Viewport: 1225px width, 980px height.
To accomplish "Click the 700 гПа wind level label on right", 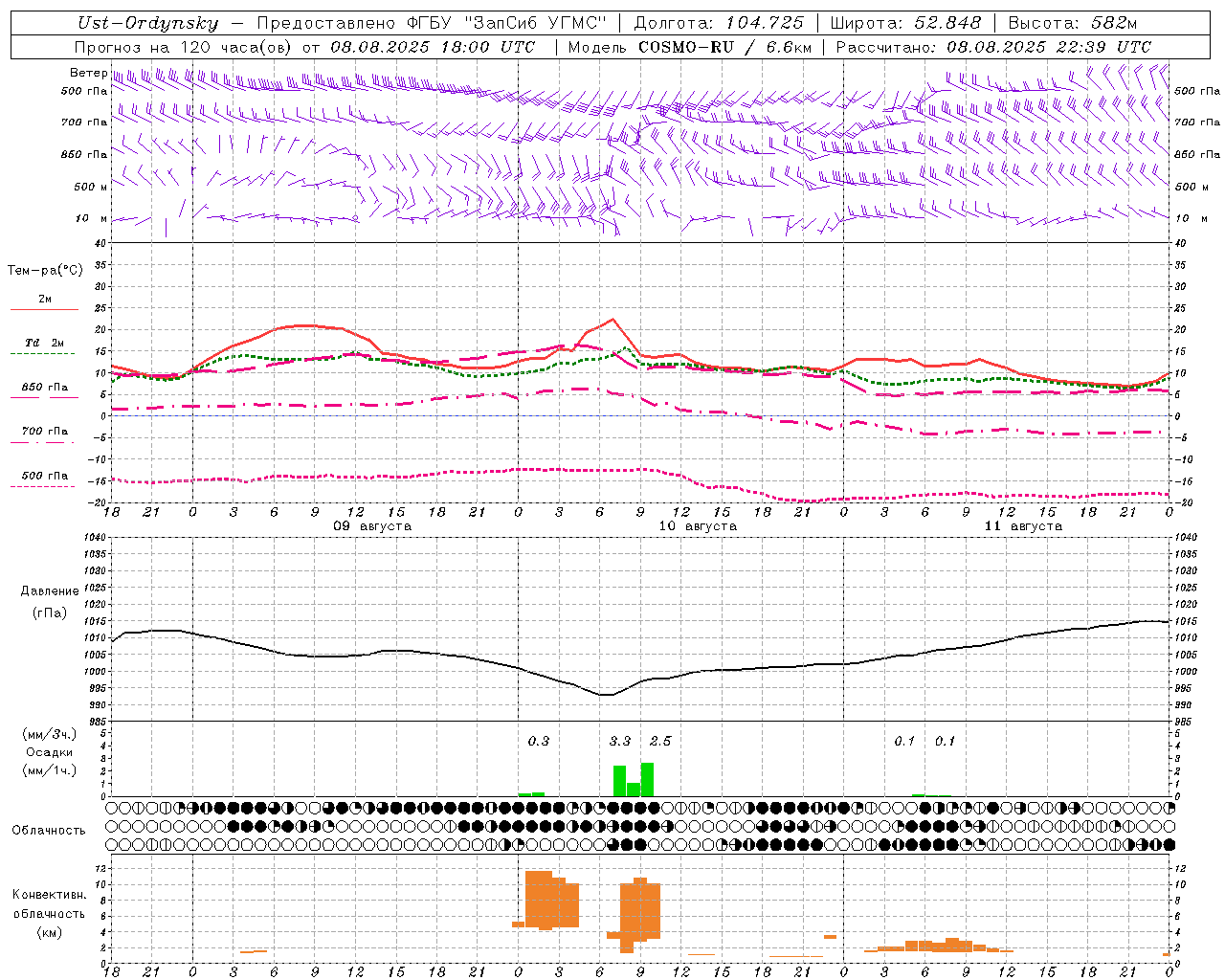I will tap(1196, 122).
